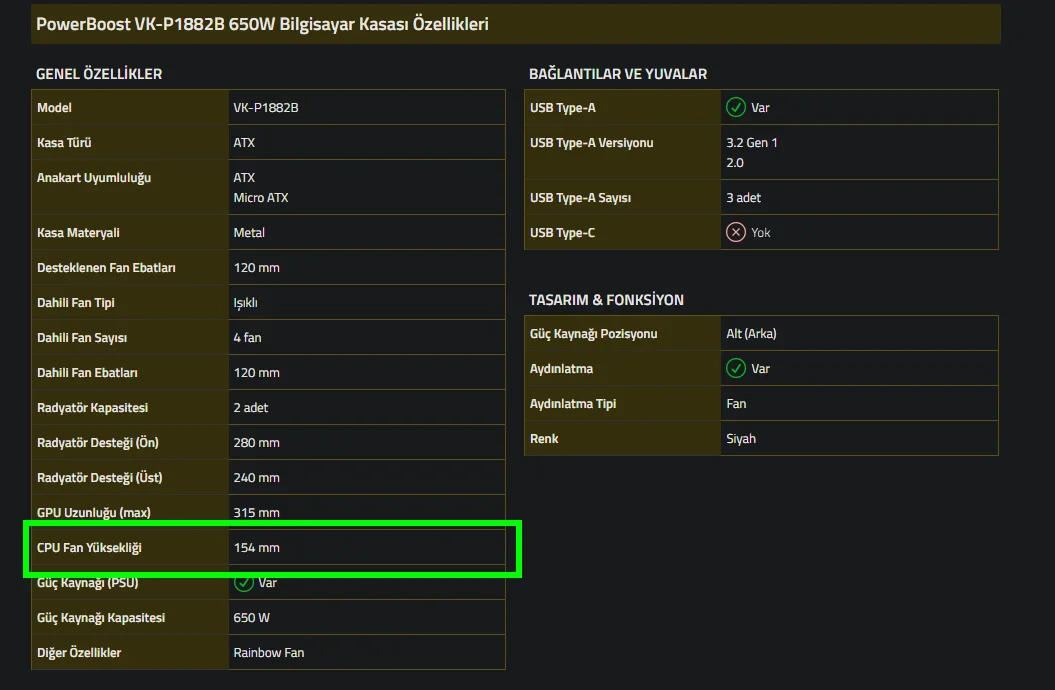Click the 2 adet value

[250, 408]
